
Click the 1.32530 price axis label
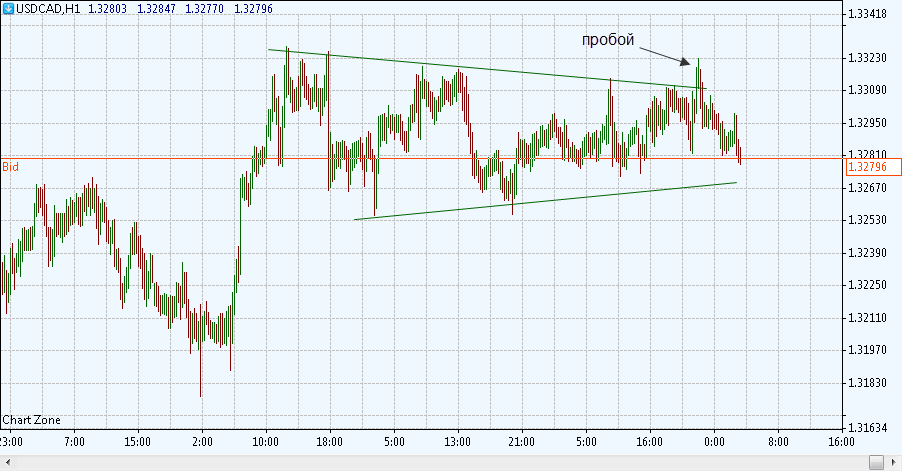868,220
